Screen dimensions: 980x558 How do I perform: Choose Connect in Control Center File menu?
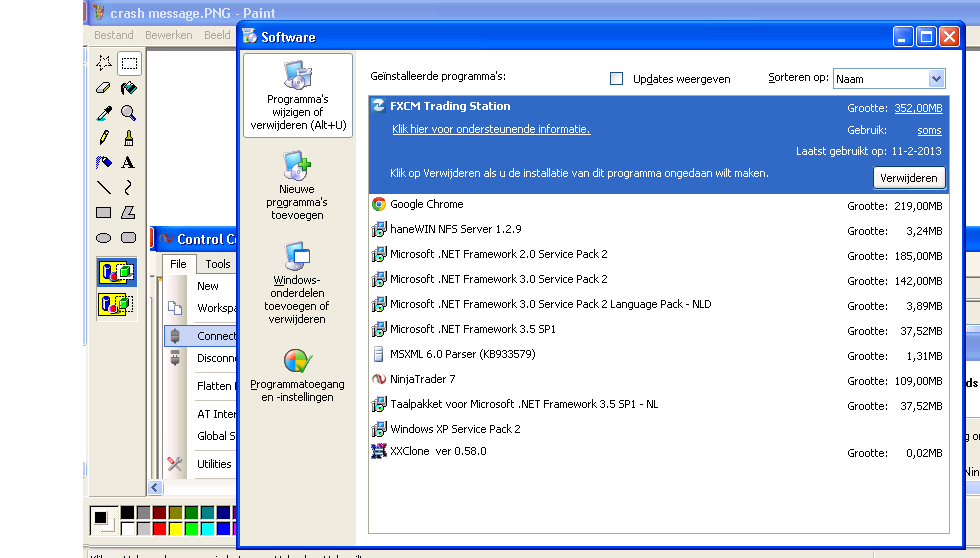tap(200, 336)
